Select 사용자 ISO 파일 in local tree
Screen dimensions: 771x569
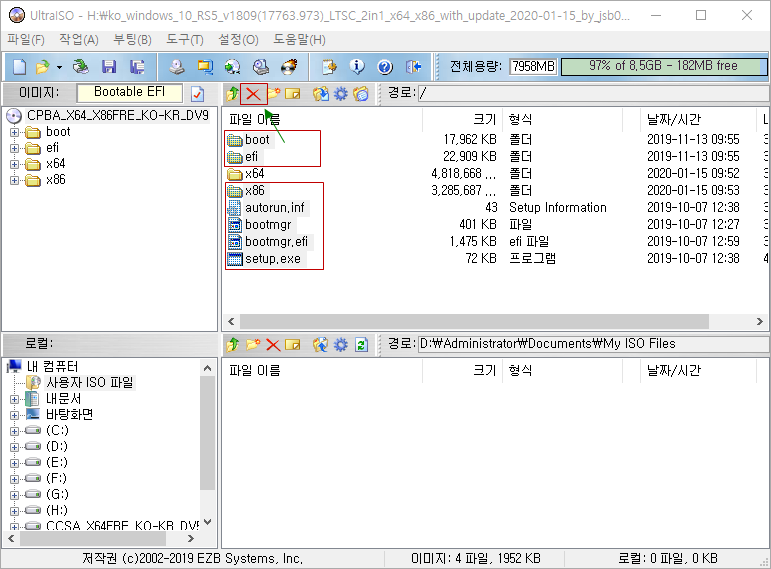tap(89, 383)
